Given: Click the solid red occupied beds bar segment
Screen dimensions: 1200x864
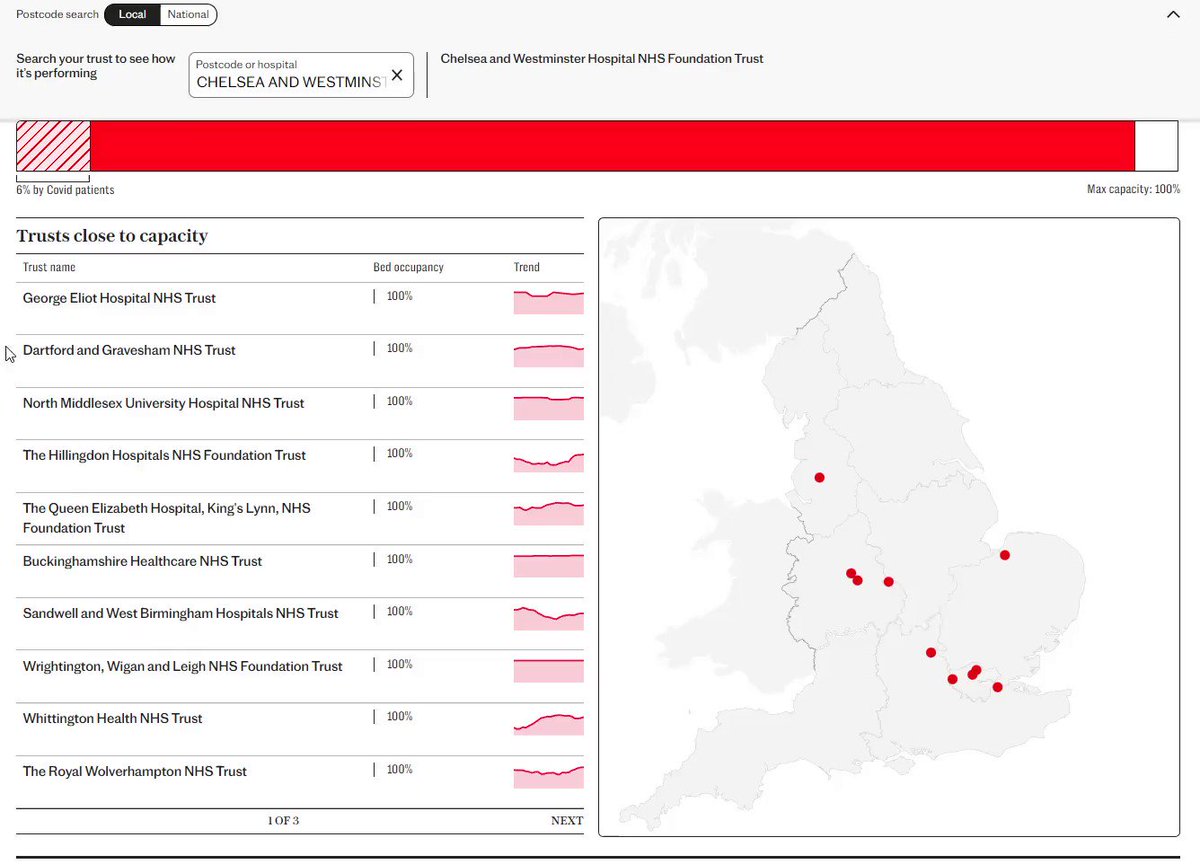Looking at the screenshot, I should (612, 146).
